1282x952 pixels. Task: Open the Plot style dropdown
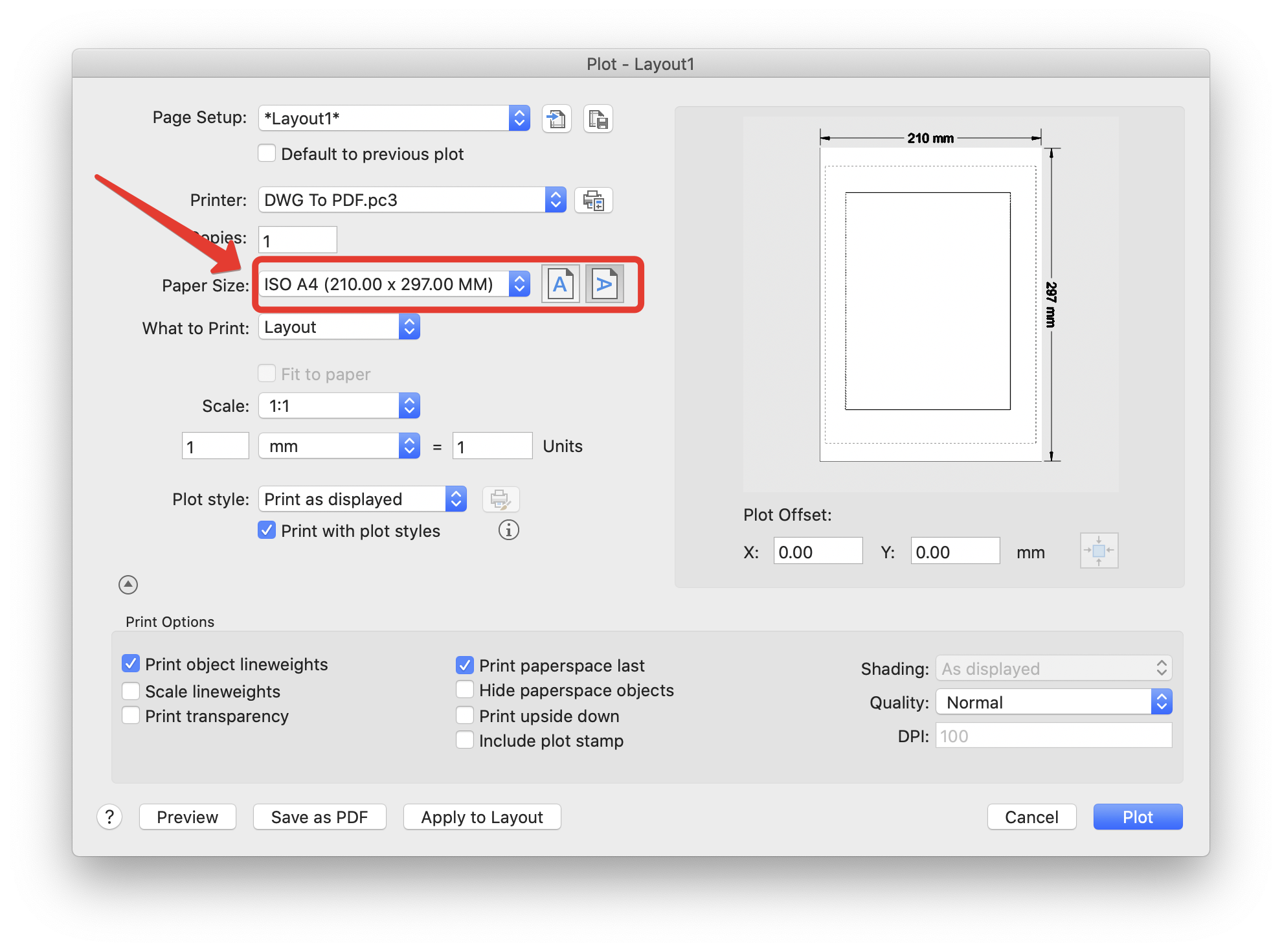click(x=363, y=499)
